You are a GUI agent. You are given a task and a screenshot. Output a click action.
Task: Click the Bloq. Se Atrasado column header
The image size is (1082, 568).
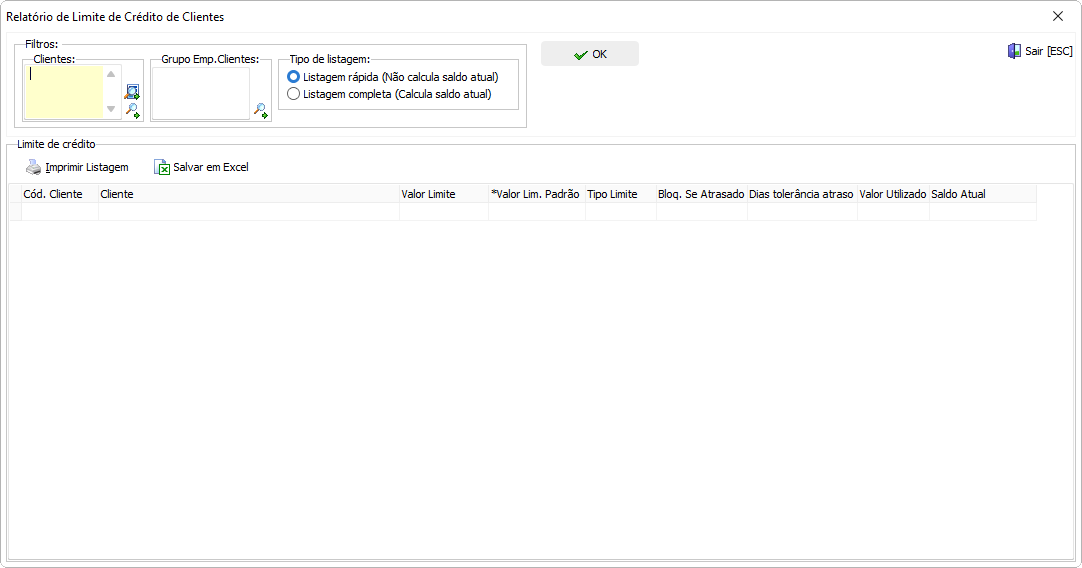(x=702, y=194)
